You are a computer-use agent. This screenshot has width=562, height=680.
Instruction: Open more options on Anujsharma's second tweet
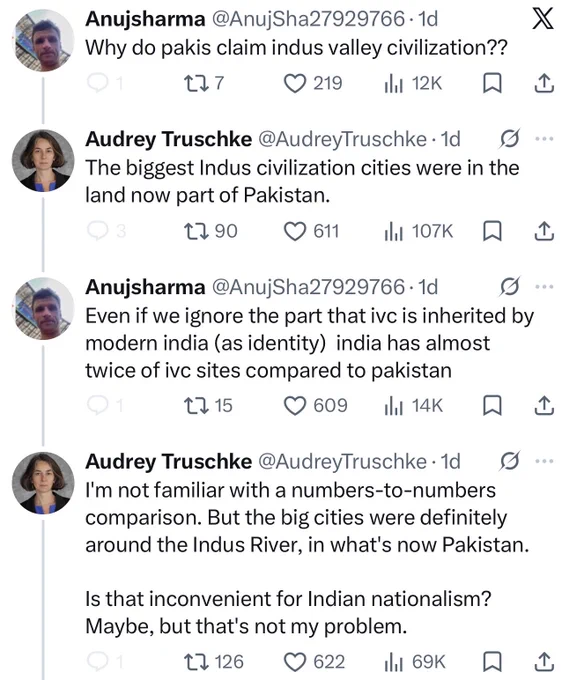click(544, 287)
